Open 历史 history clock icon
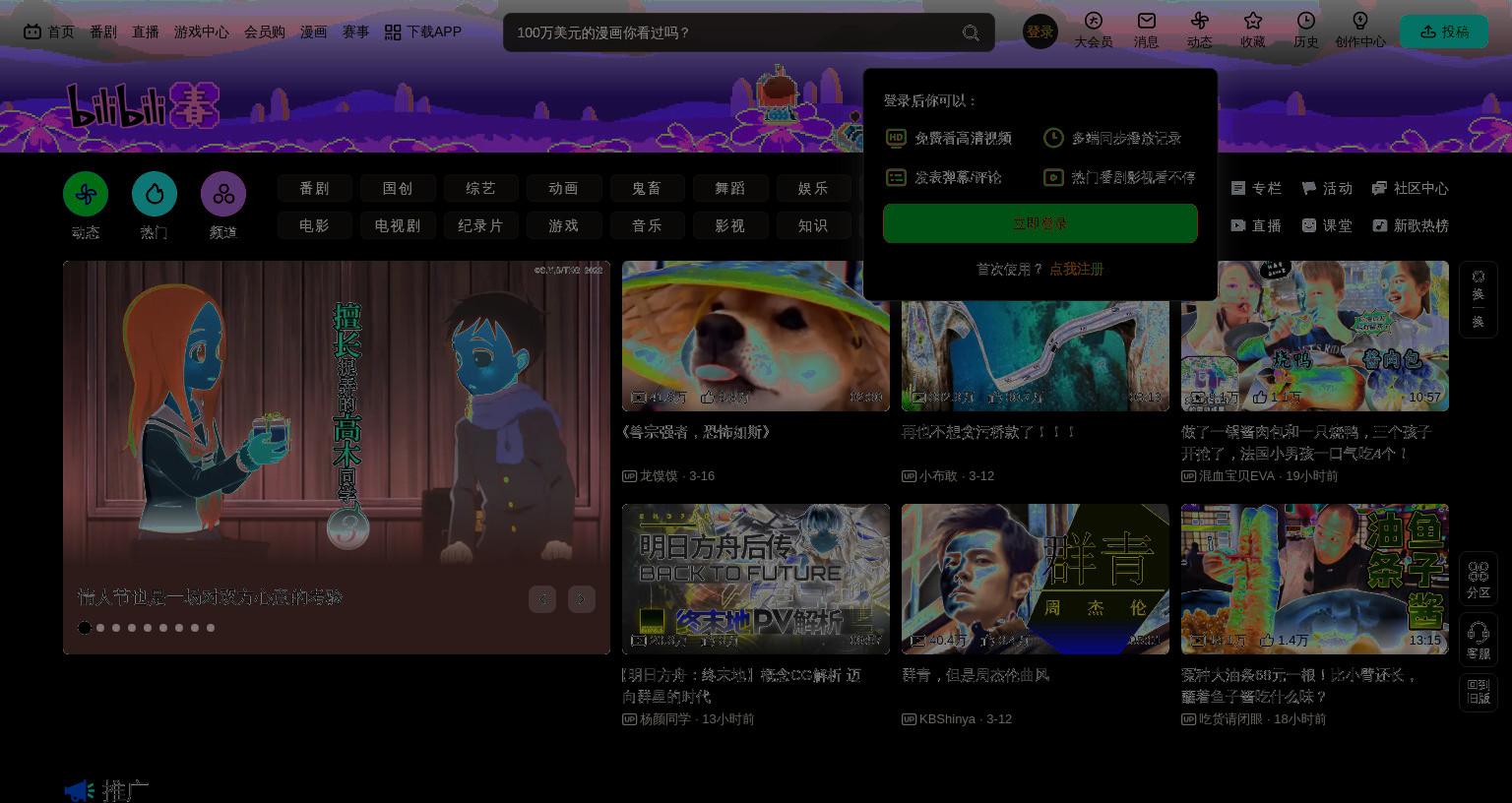Image resolution: width=1512 pixels, height=803 pixels. click(1306, 21)
